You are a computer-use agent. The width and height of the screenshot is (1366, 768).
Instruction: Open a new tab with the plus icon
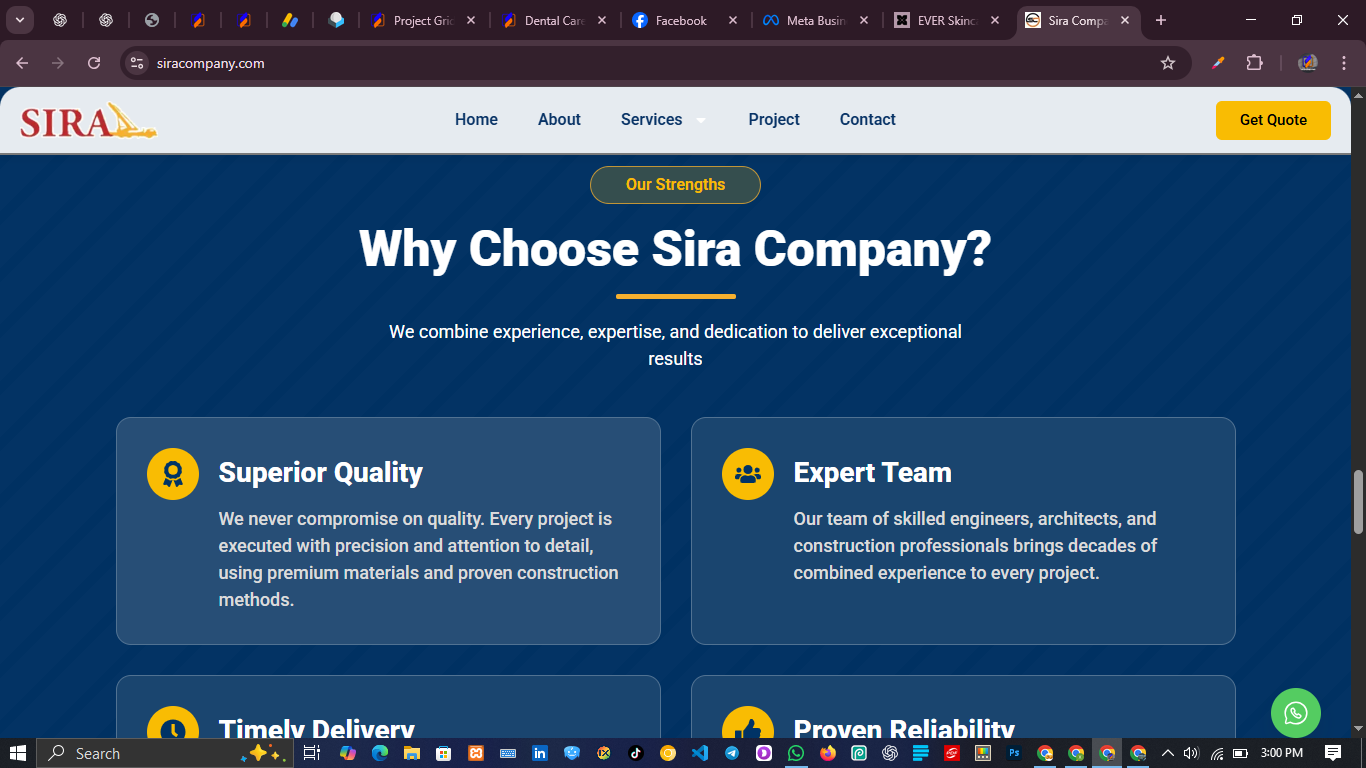[x=1160, y=20]
